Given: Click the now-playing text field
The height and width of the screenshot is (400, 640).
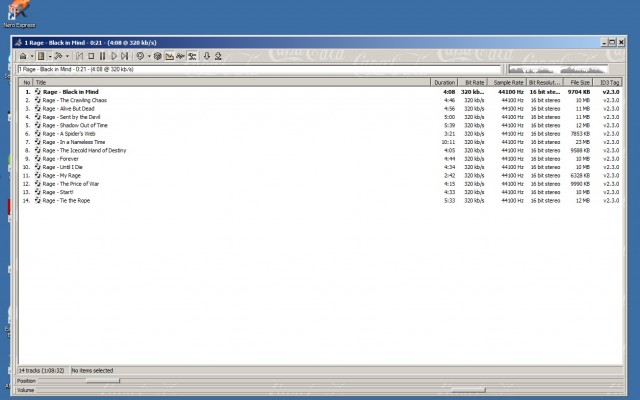Looking at the screenshot, I should coord(259,69).
